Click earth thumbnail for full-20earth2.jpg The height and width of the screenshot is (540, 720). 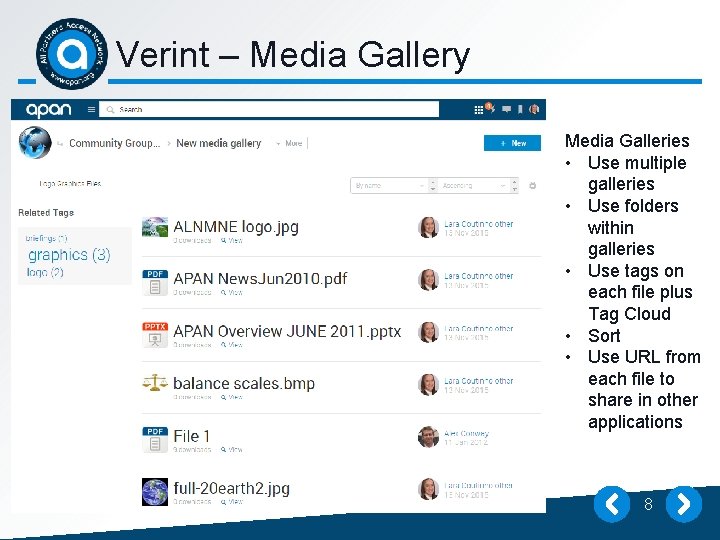pyautogui.click(x=155, y=492)
